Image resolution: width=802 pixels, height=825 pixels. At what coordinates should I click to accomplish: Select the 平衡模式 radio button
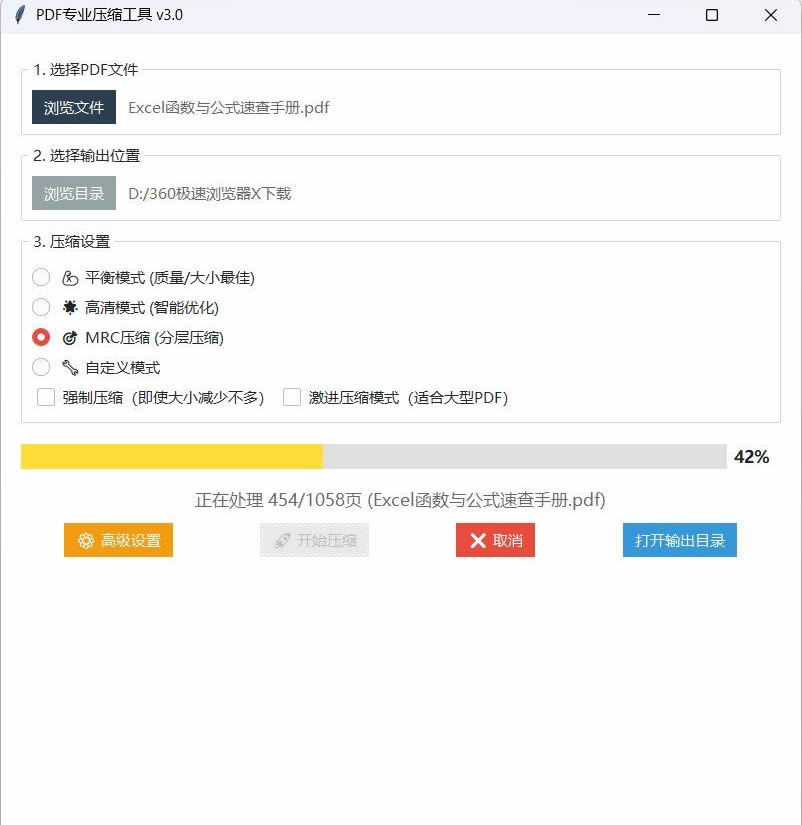coord(40,277)
